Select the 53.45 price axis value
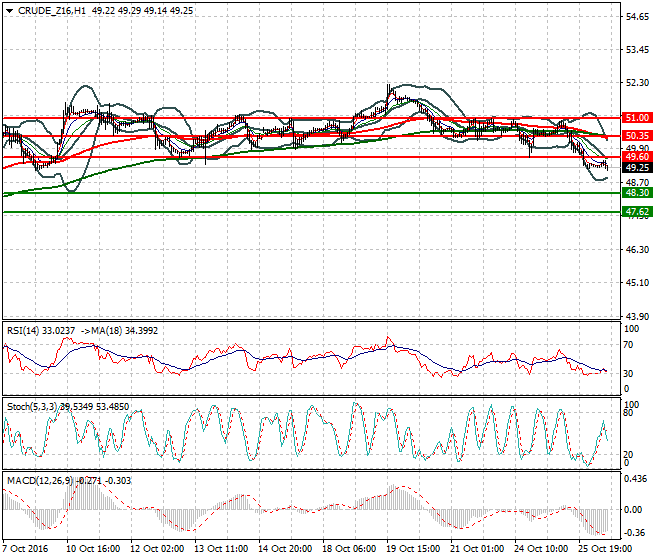 [x=637, y=50]
